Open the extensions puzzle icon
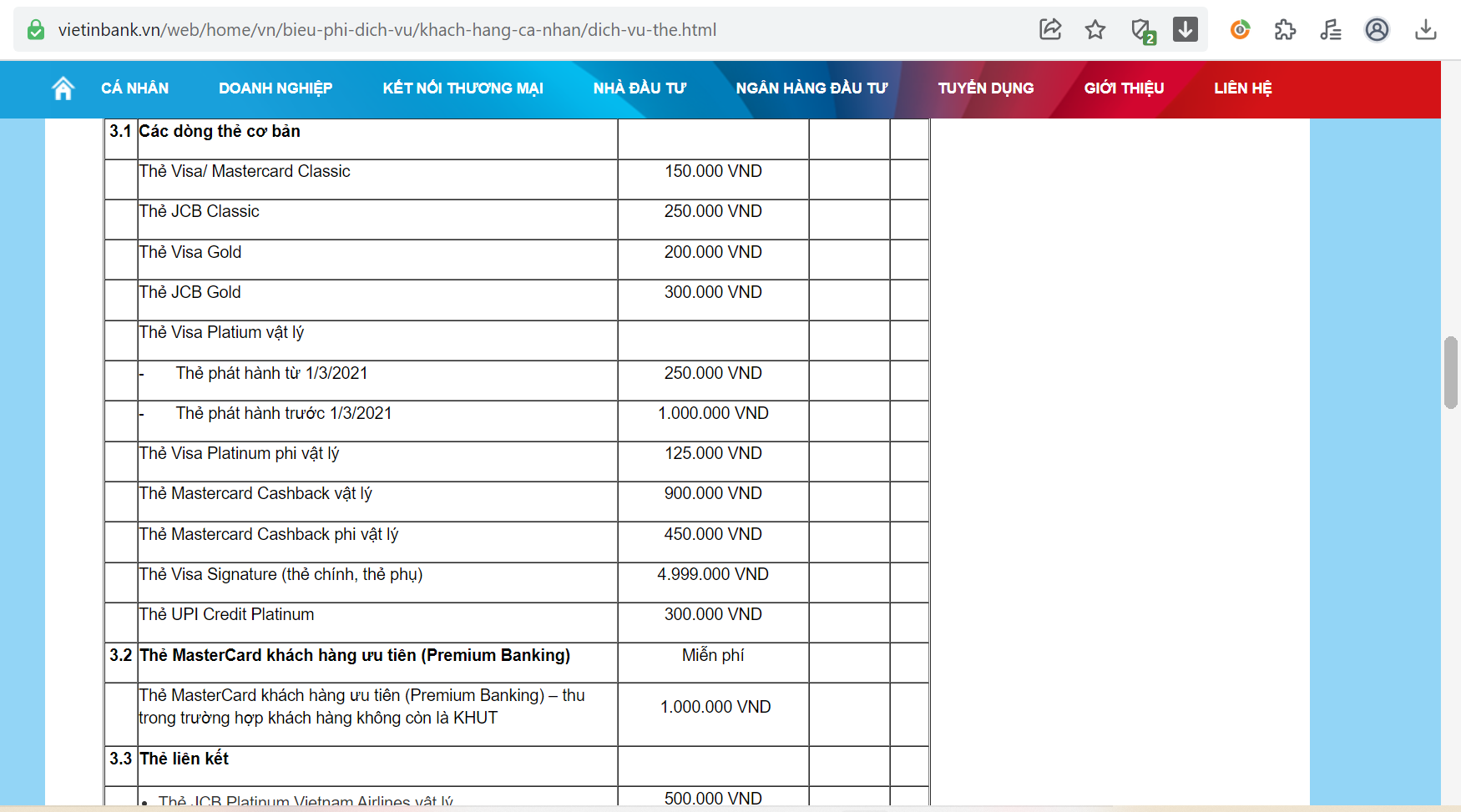 pyautogui.click(x=1285, y=30)
